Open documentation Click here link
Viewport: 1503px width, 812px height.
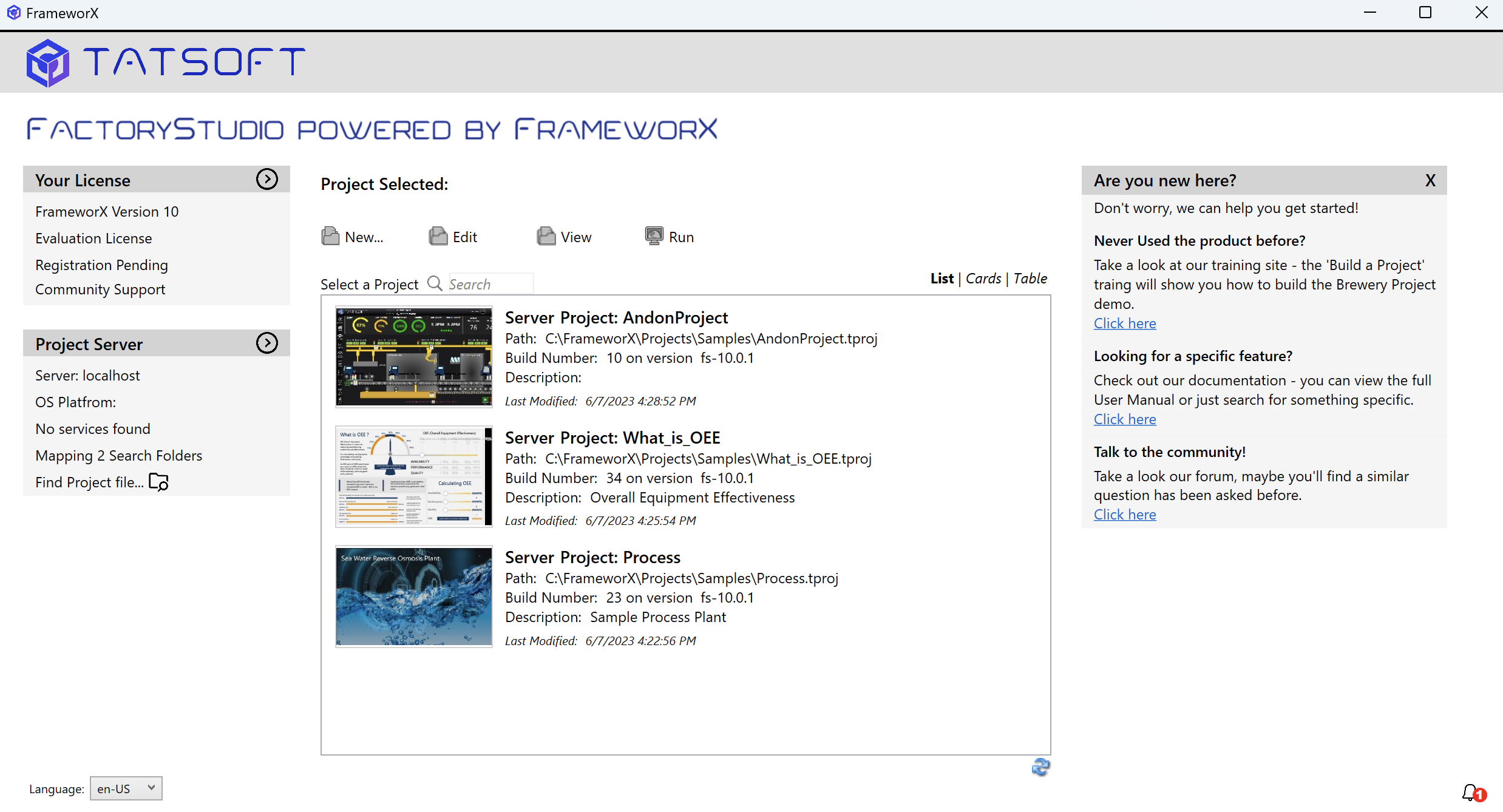pyautogui.click(x=1125, y=419)
